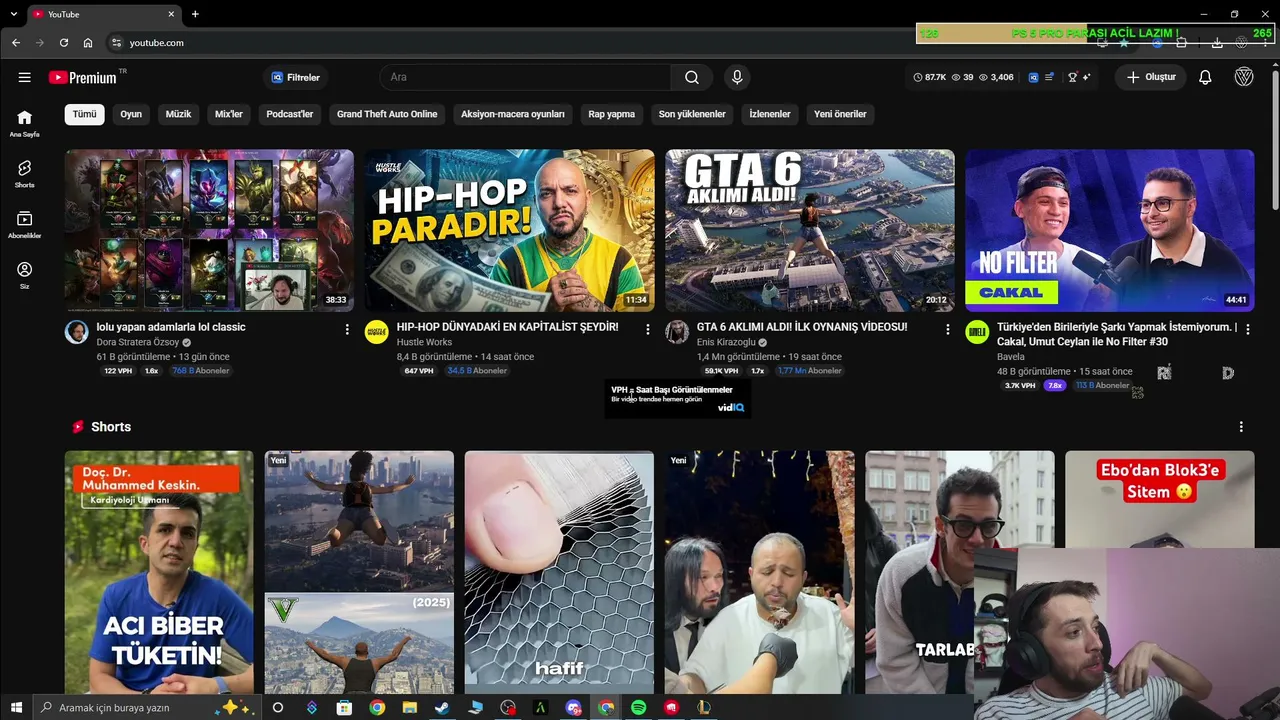Open Hustle Works channel avatar
This screenshot has height=720, width=1280.
[x=377, y=332]
